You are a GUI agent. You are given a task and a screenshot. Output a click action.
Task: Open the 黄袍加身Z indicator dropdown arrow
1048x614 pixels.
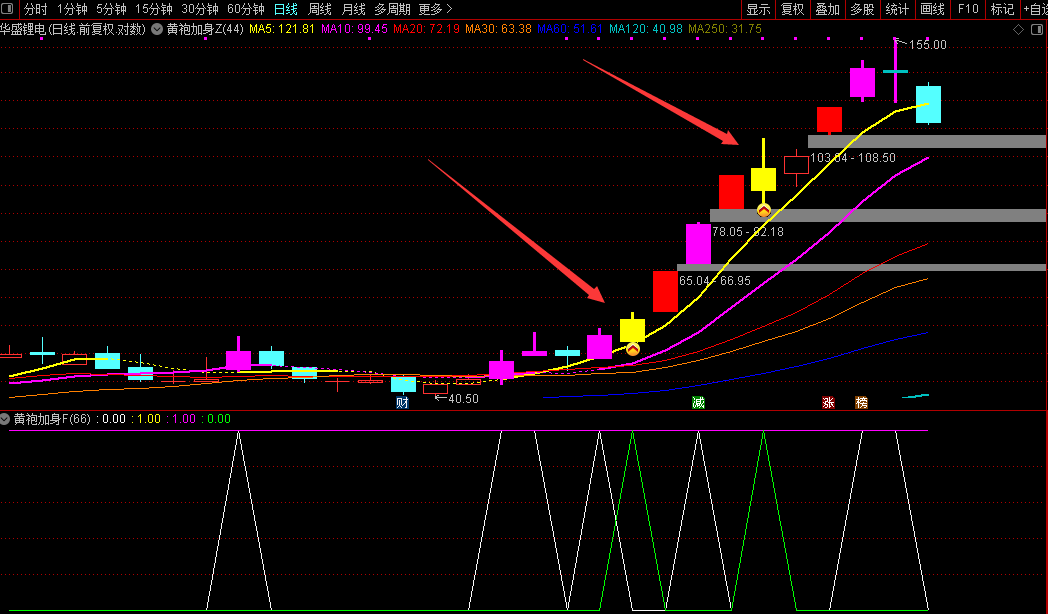(158, 29)
